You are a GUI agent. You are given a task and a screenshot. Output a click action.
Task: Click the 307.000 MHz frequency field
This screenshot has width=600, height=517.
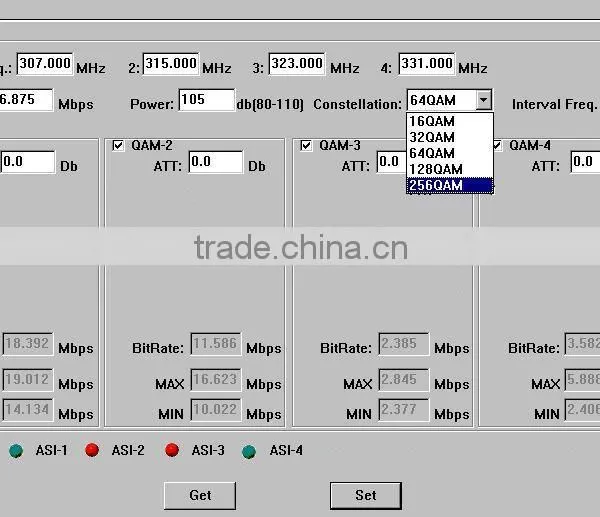[x=45, y=64]
